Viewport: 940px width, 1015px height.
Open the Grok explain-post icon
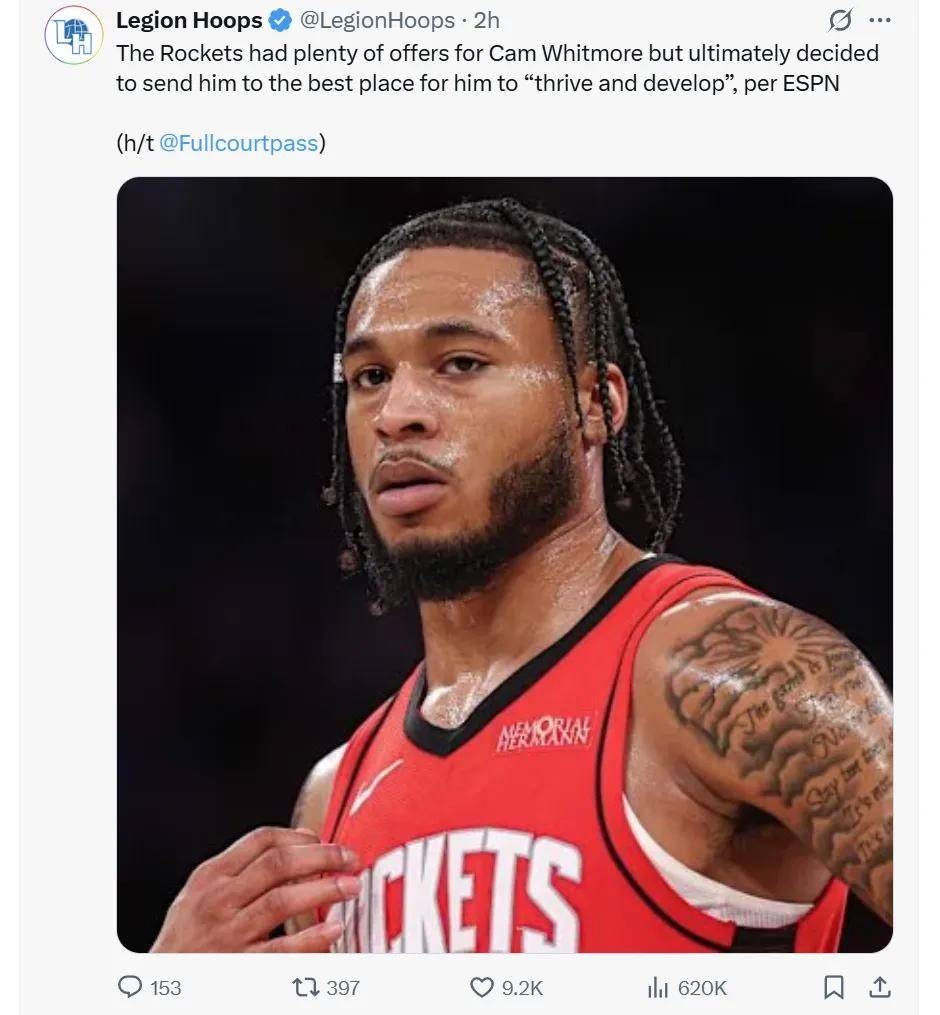pyautogui.click(x=840, y=21)
